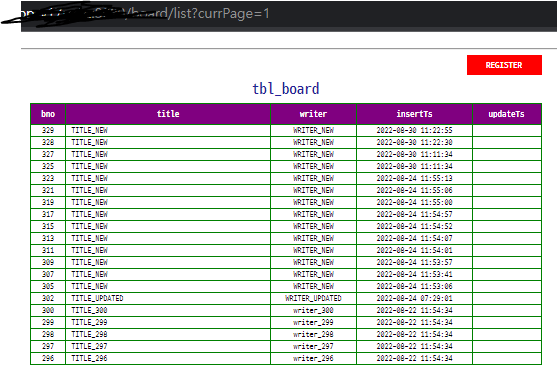The image size is (557, 366).
Task: Select the insertTs column header
Action: tap(415, 114)
